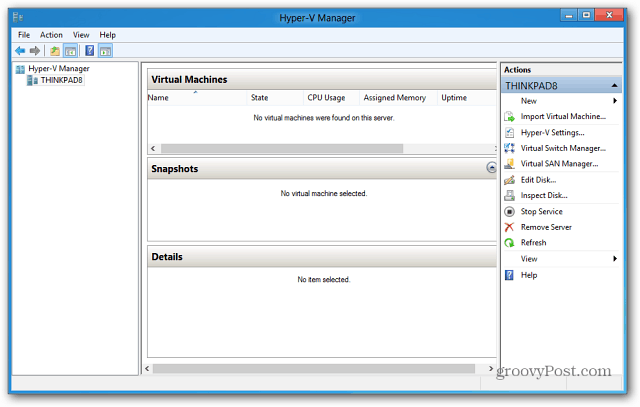The image size is (640, 407).
Task: Click the Details section header
Action: (x=322, y=257)
